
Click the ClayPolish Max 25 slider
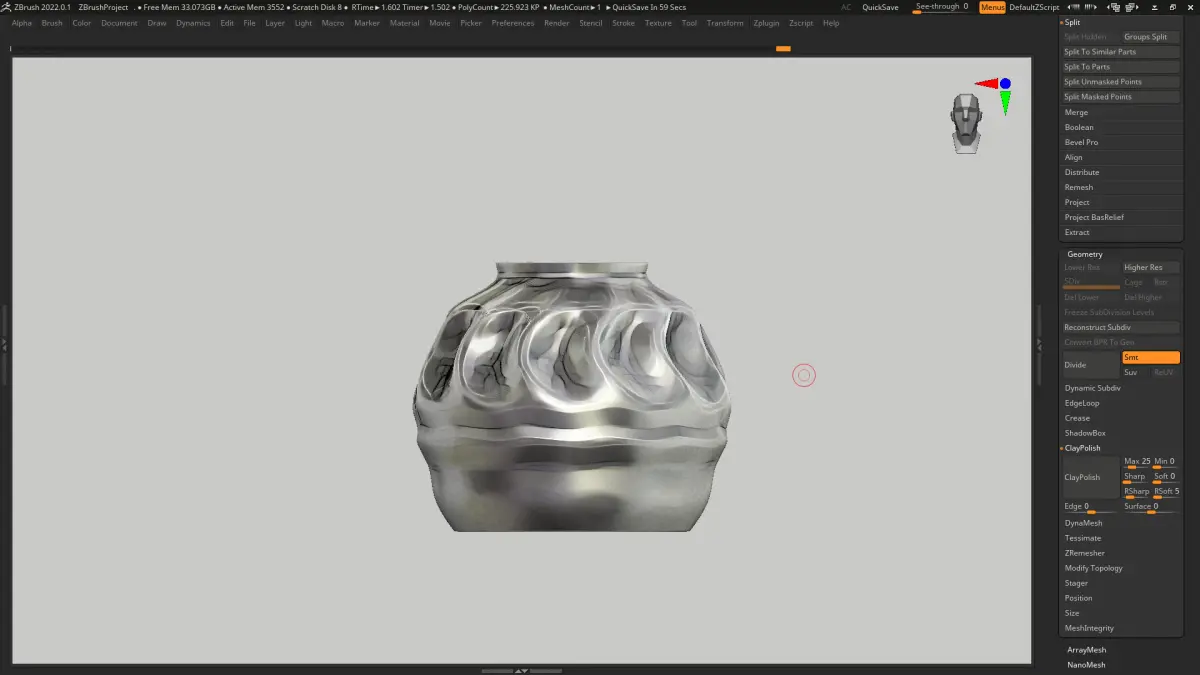click(x=1136, y=462)
